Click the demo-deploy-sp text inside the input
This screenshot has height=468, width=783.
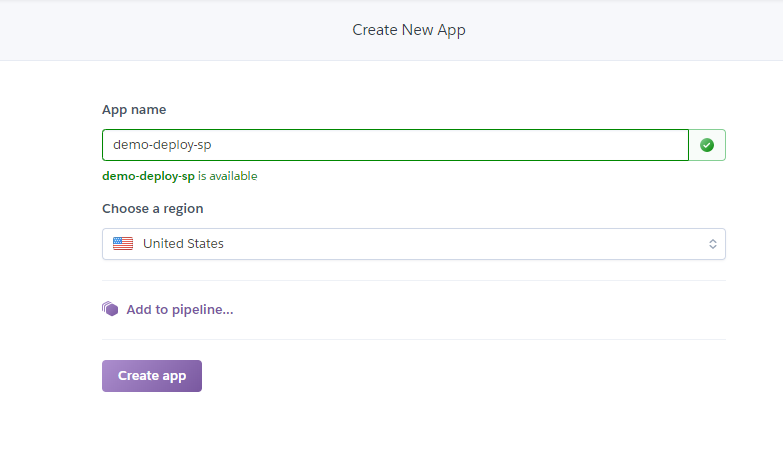162,145
